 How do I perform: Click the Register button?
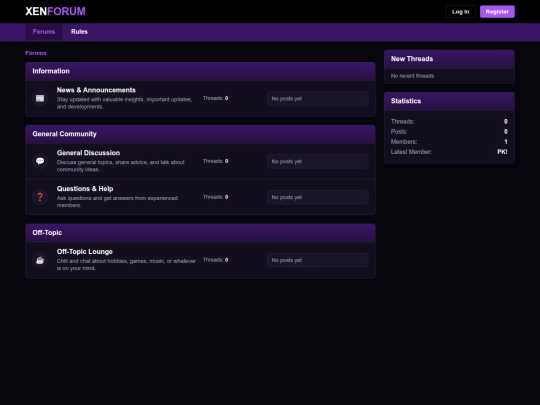tap(497, 12)
